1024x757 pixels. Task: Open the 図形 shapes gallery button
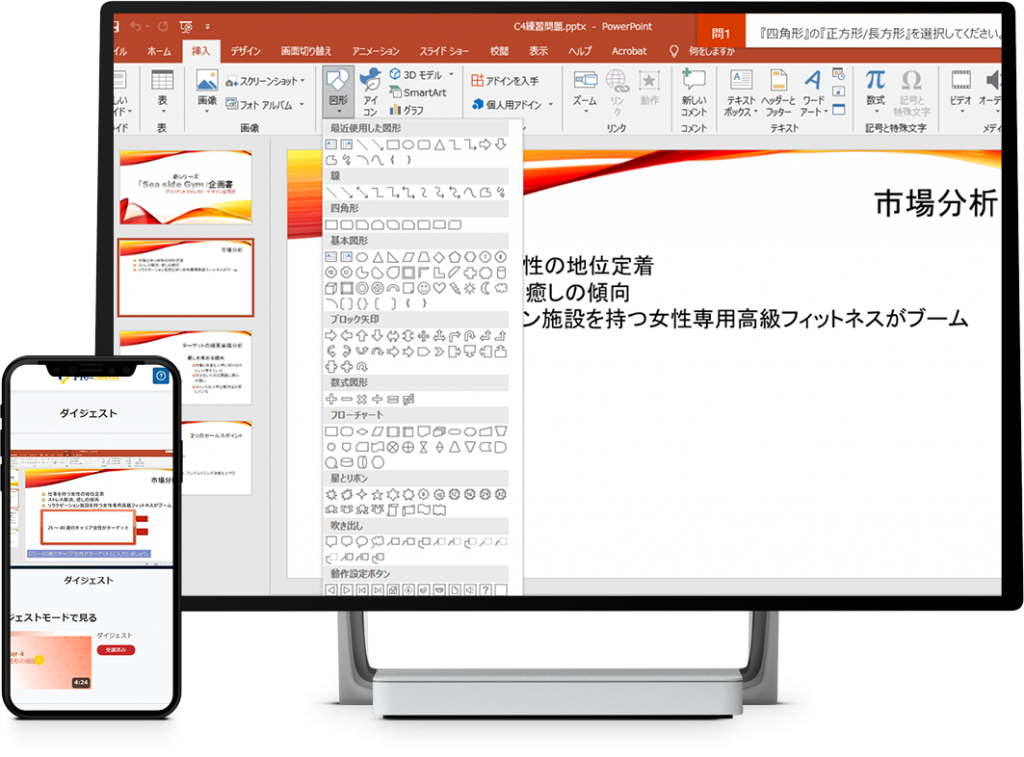click(x=338, y=90)
